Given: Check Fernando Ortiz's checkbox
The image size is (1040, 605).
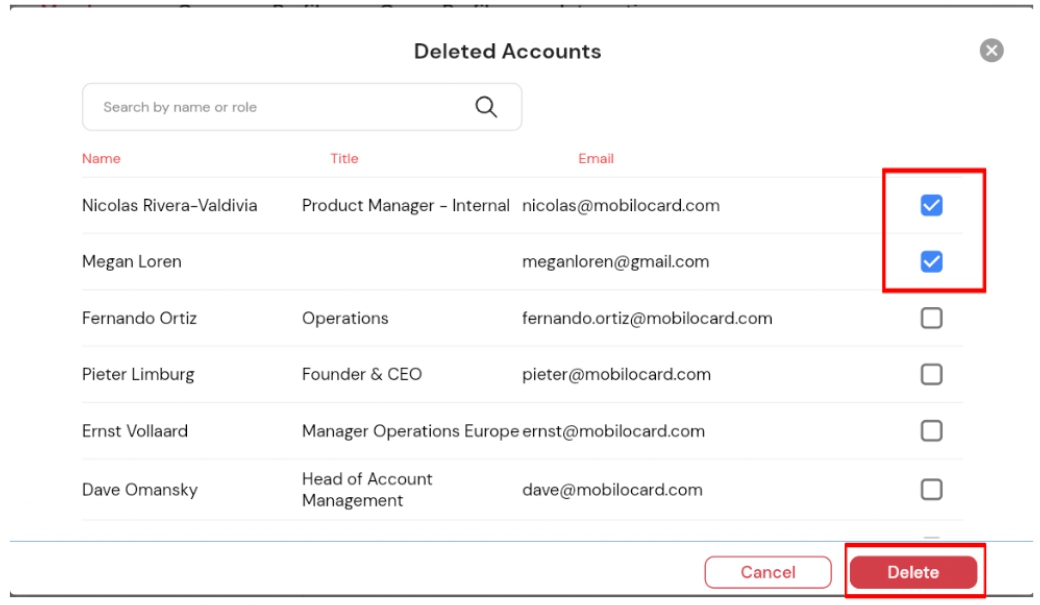Looking at the screenshot, I should click(x=931, y=318).
